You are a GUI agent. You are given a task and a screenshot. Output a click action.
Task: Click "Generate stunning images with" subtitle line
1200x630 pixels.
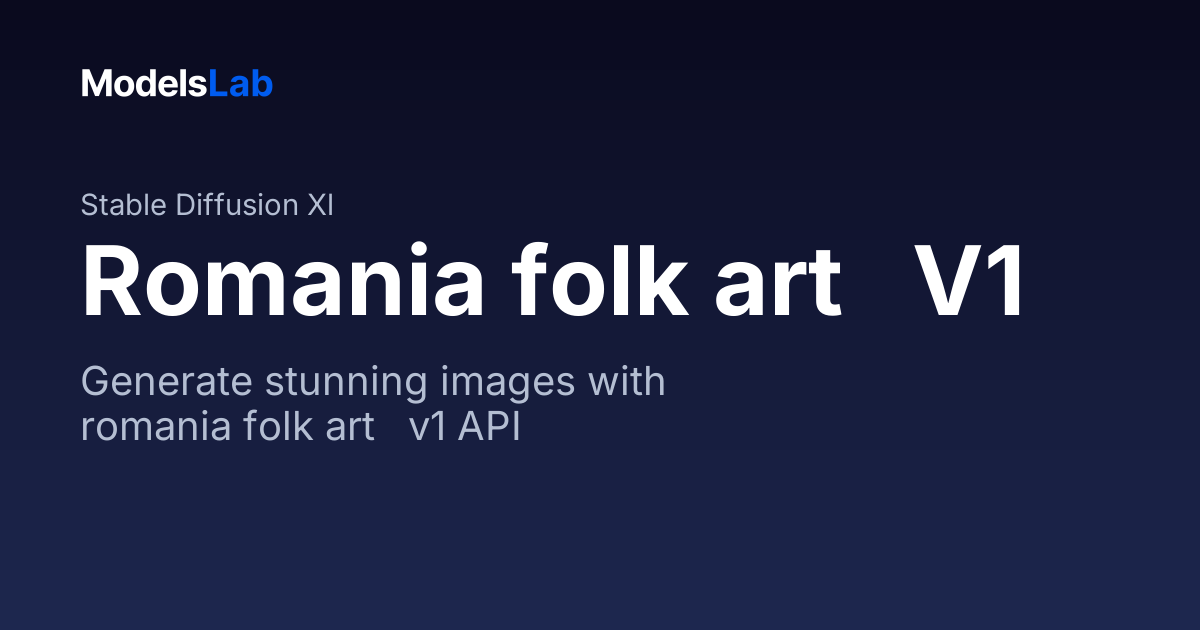tap(373, 383)
